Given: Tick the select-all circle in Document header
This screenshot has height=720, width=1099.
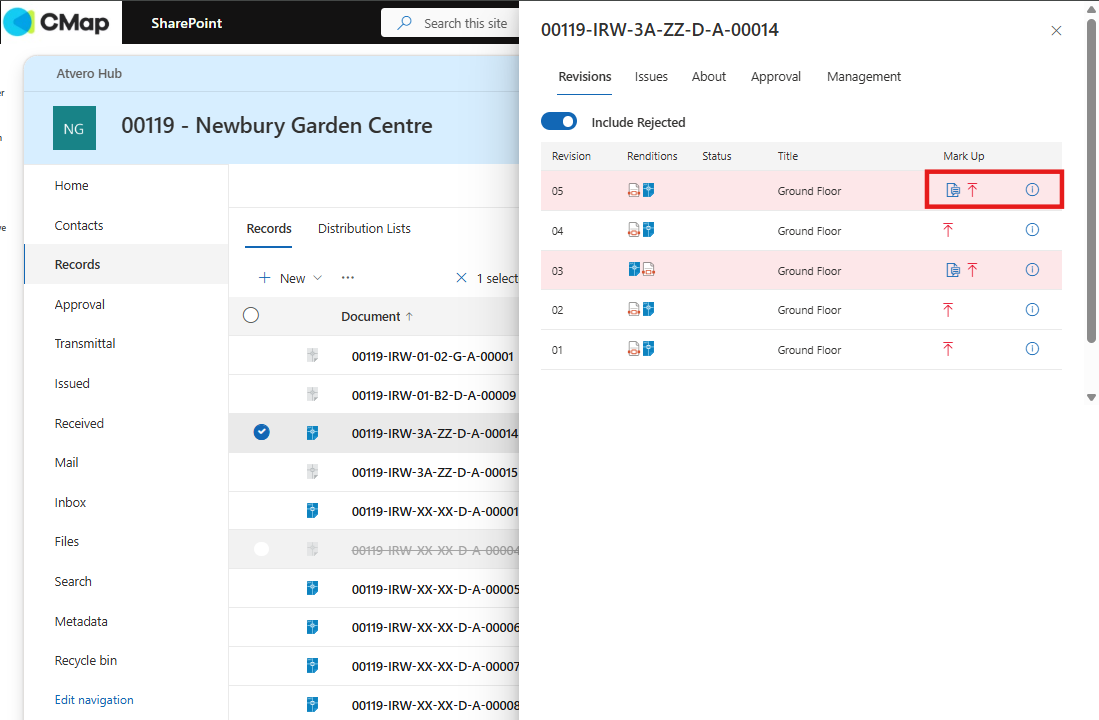Looking at the screenshot, I should [251, 315].
